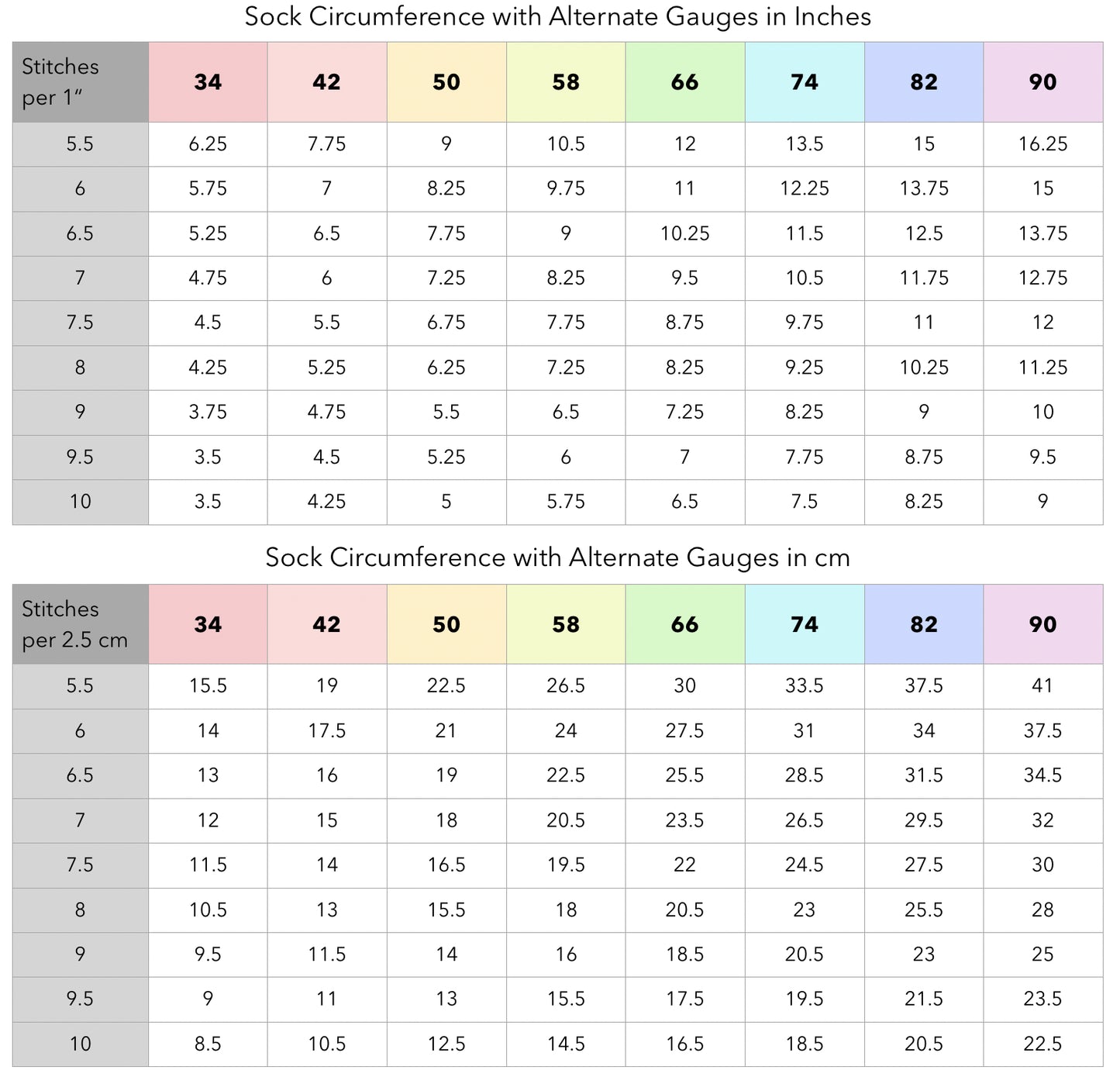Select the "Stitches per 2.5 cm" header cell
The width and height of the screenshot is (1120, 1077).
coord(80,624)
